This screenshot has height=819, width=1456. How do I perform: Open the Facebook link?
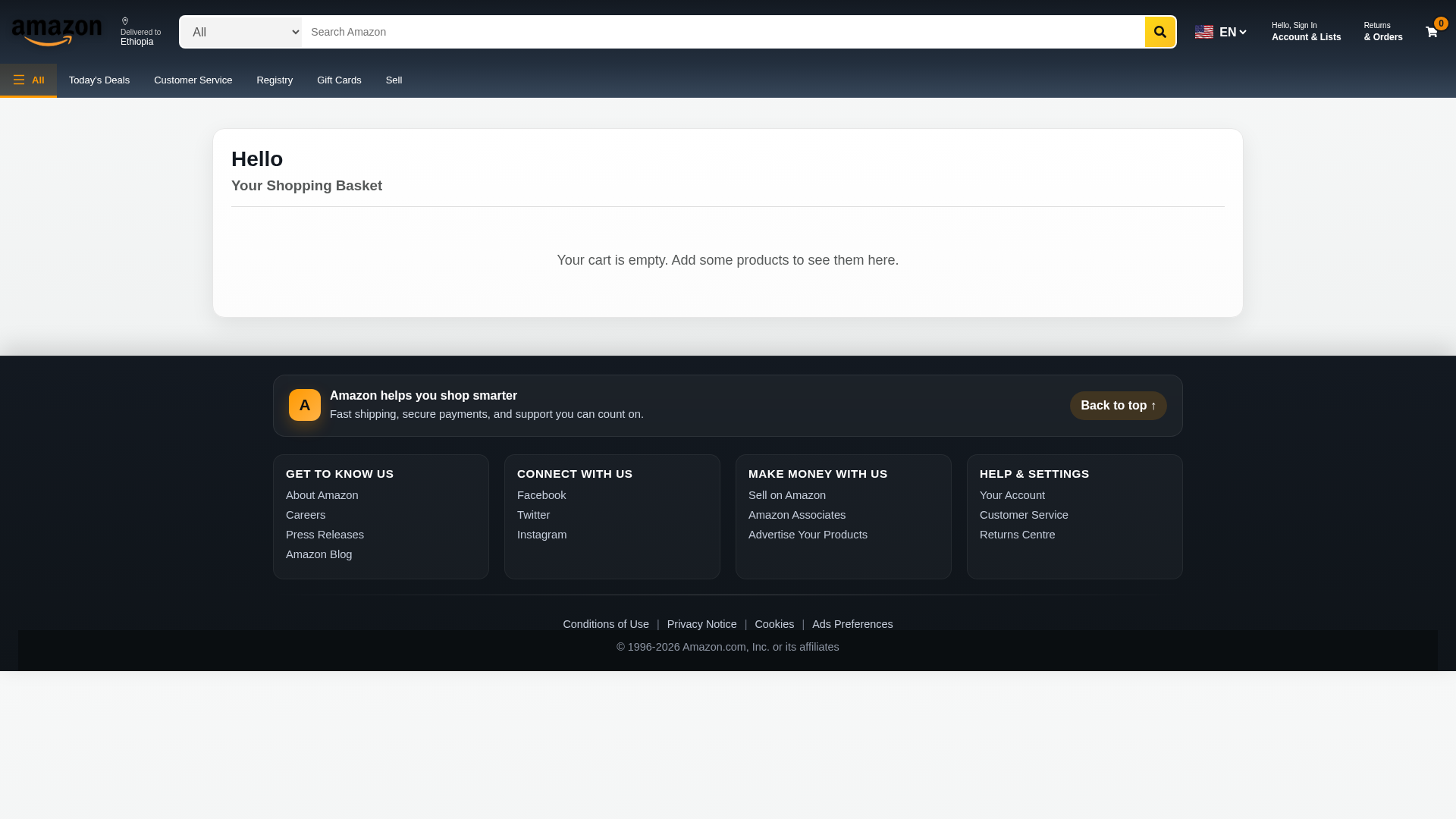(541, 495)
